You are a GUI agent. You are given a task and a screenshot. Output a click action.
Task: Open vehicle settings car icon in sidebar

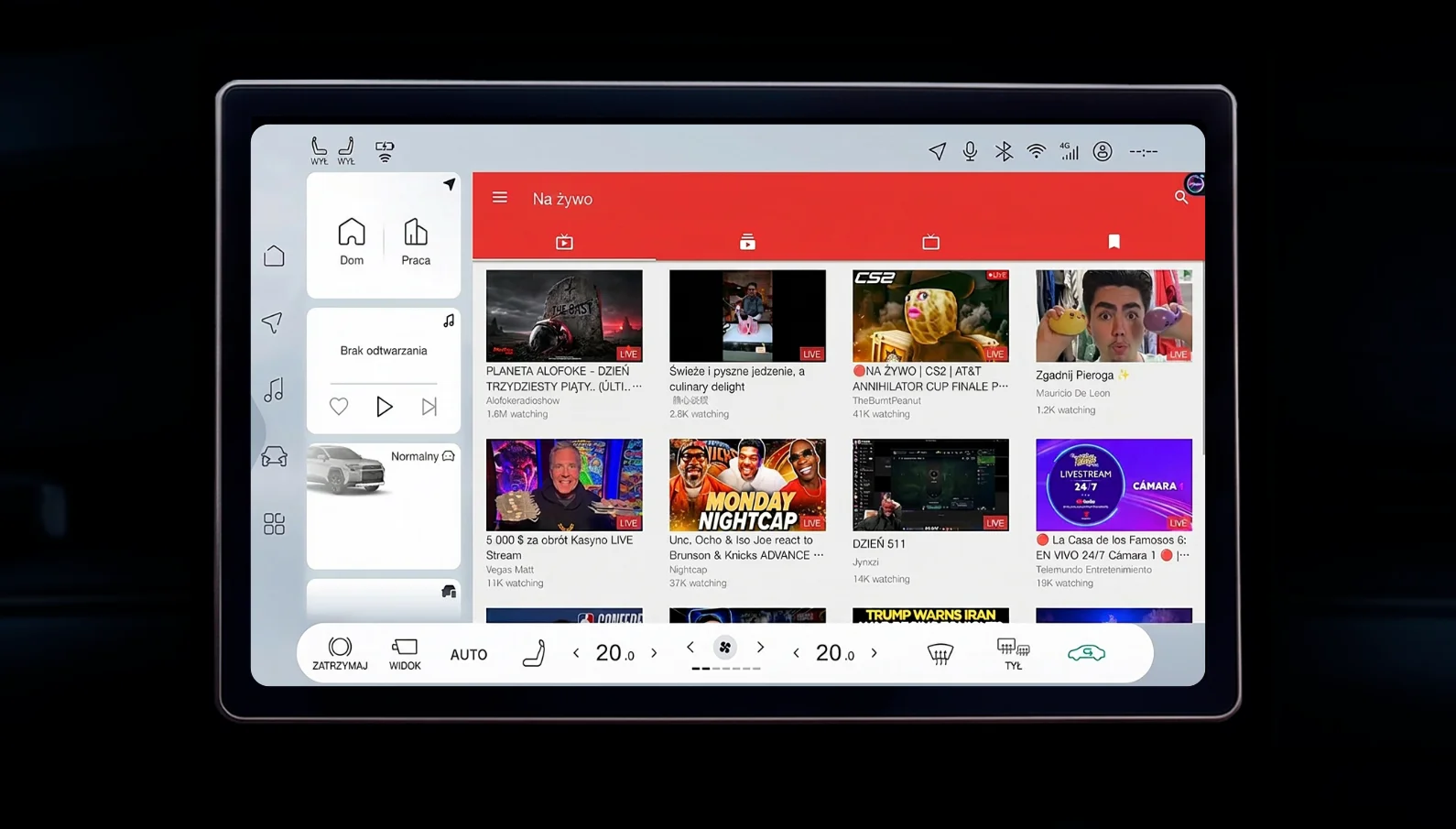point(274,456)
